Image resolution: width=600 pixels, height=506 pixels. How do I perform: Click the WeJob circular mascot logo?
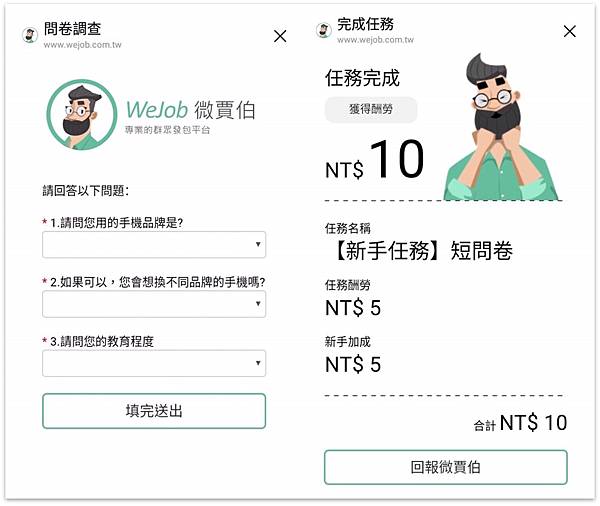82,114
